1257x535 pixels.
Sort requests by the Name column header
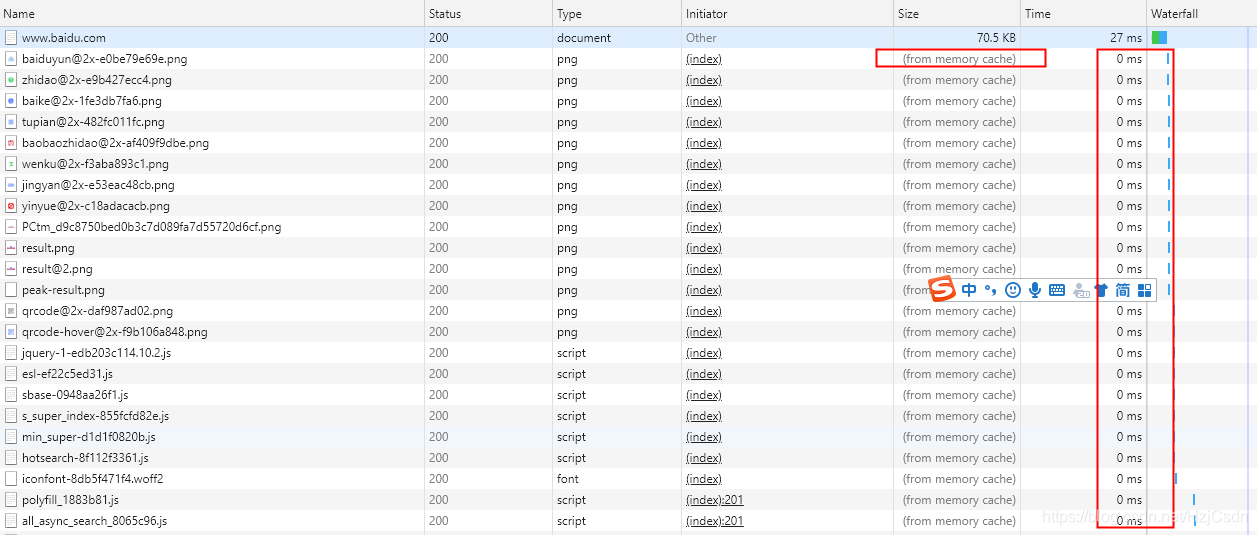pos(212,14)
